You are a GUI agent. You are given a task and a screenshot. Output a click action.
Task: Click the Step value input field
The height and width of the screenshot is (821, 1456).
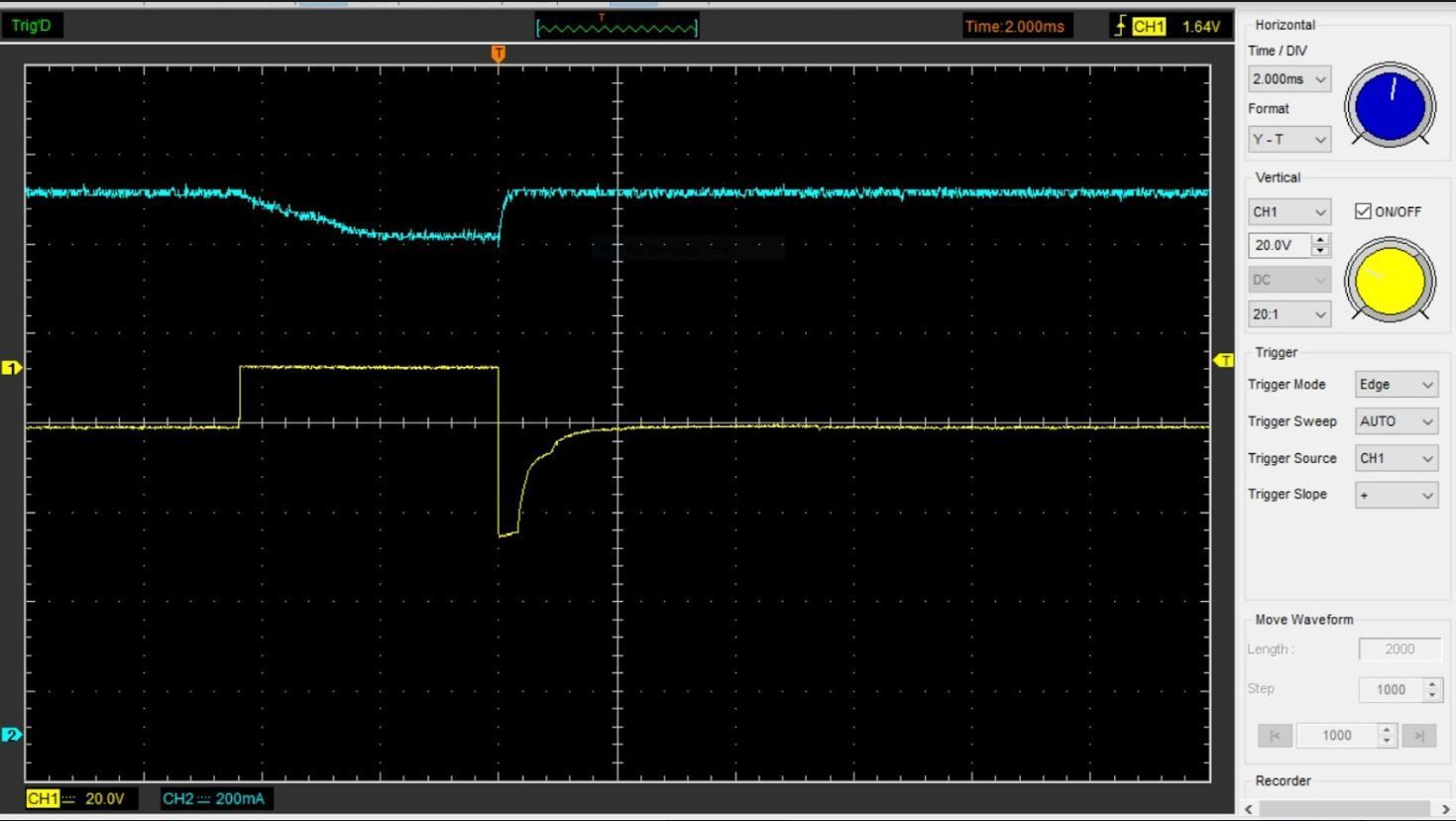[1390, 689]
